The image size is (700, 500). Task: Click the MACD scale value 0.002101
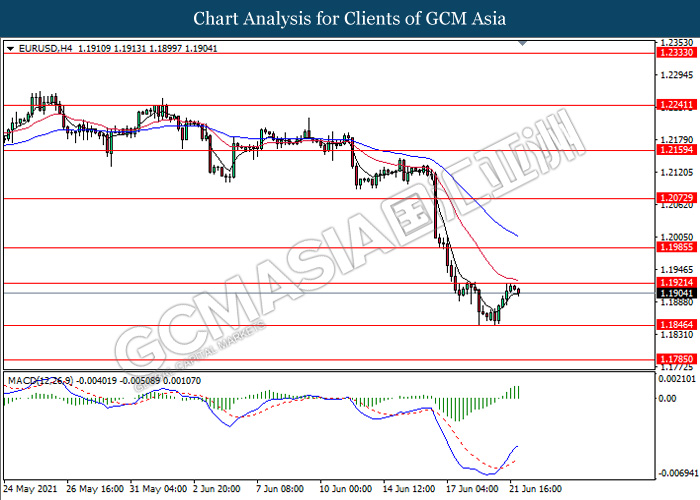tap(677, 379)
